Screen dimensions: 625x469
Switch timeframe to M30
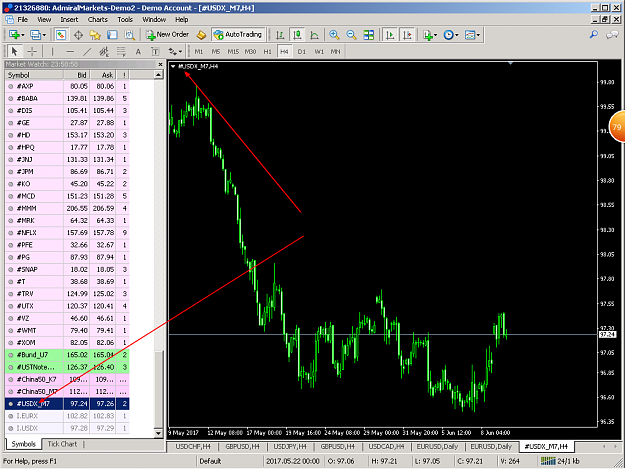(250, 51)
